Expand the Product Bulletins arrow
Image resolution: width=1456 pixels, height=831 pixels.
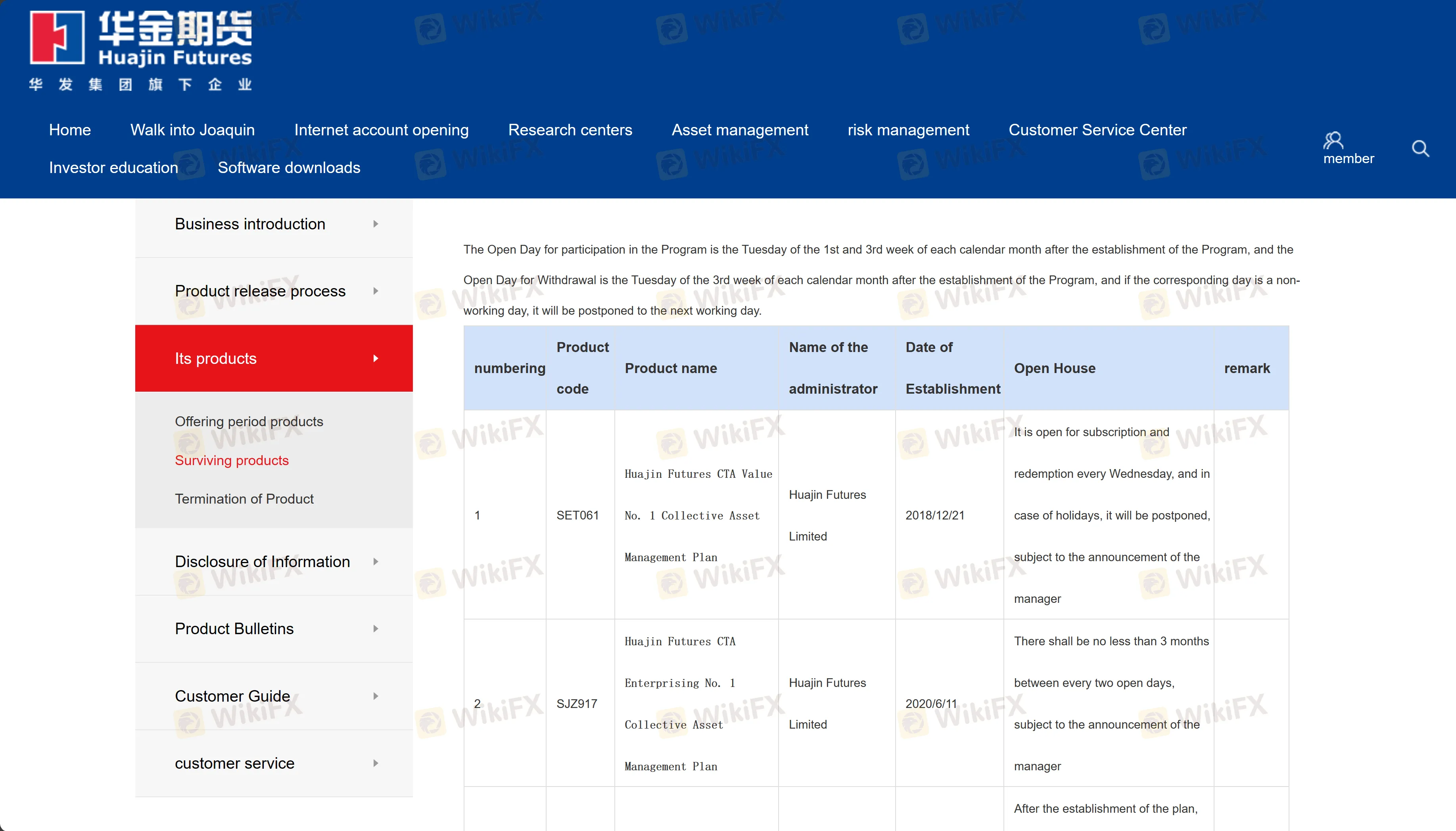tap(375, 629)
